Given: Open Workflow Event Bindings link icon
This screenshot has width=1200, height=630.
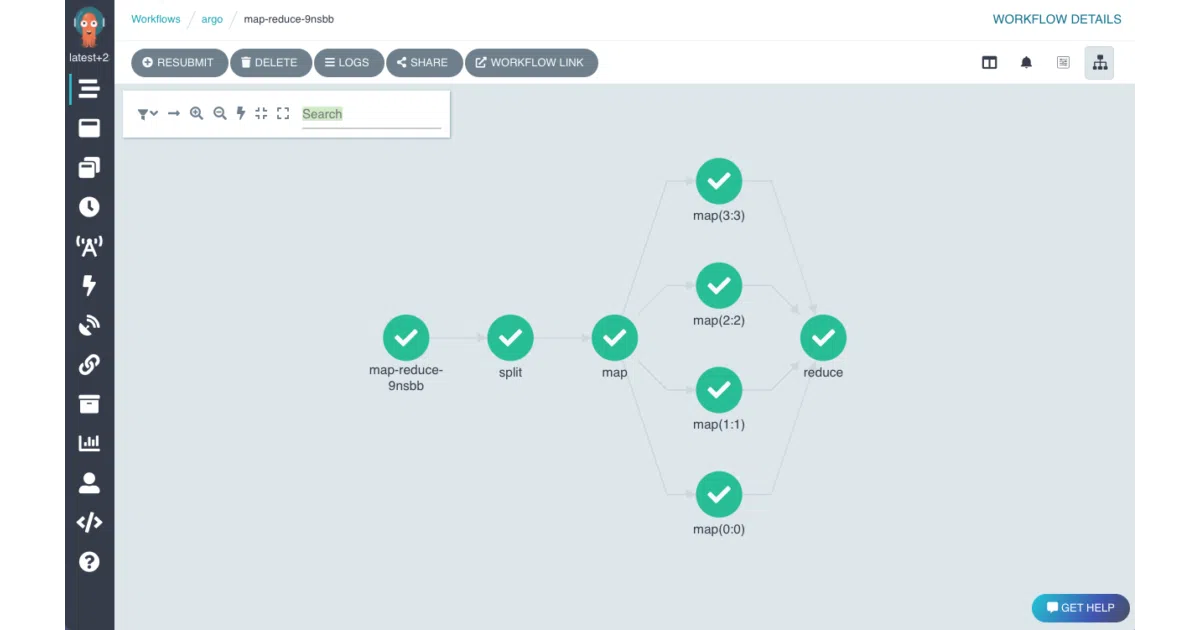Looking at the screenshot, I should point(89,364).
